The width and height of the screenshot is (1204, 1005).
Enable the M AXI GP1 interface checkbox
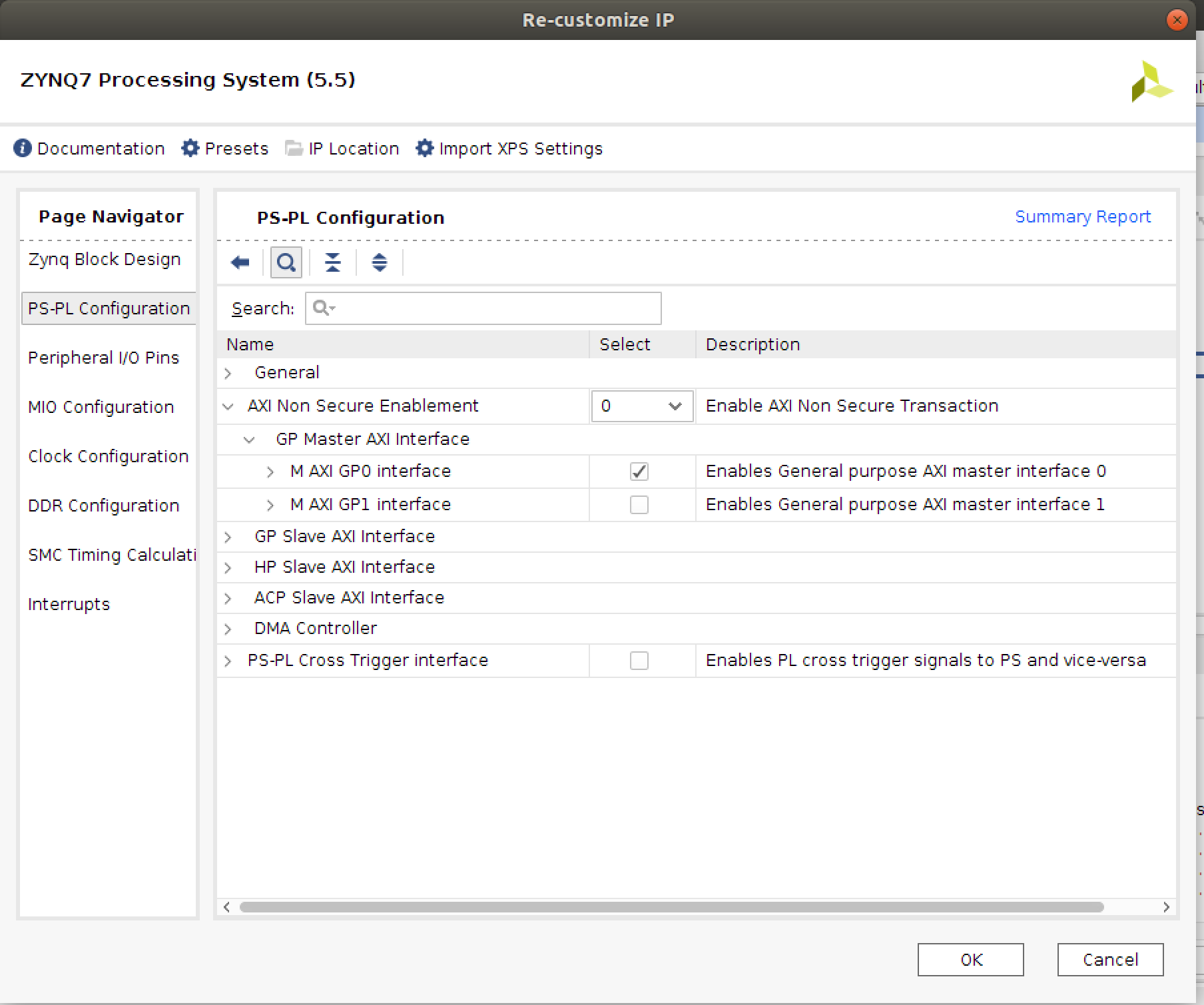coord(639,505)
